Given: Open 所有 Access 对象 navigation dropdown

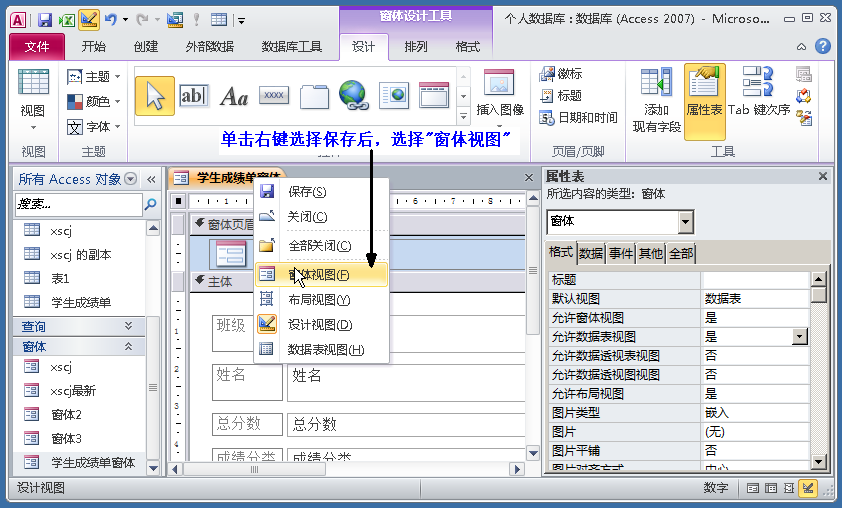Looking at the screenshot, I should [130, 178].
